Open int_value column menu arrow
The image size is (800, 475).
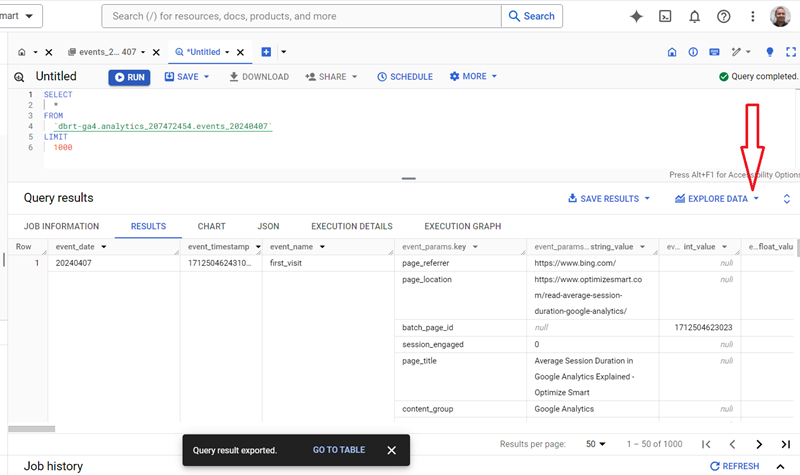tap(724, 247)
